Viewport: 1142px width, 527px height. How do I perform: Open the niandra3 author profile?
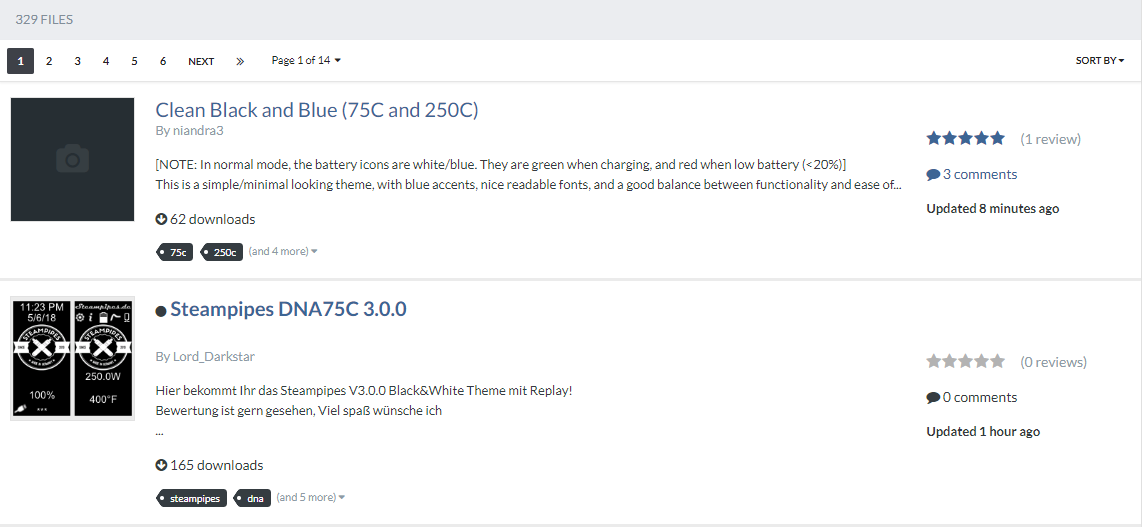click(x=197, y=131)
